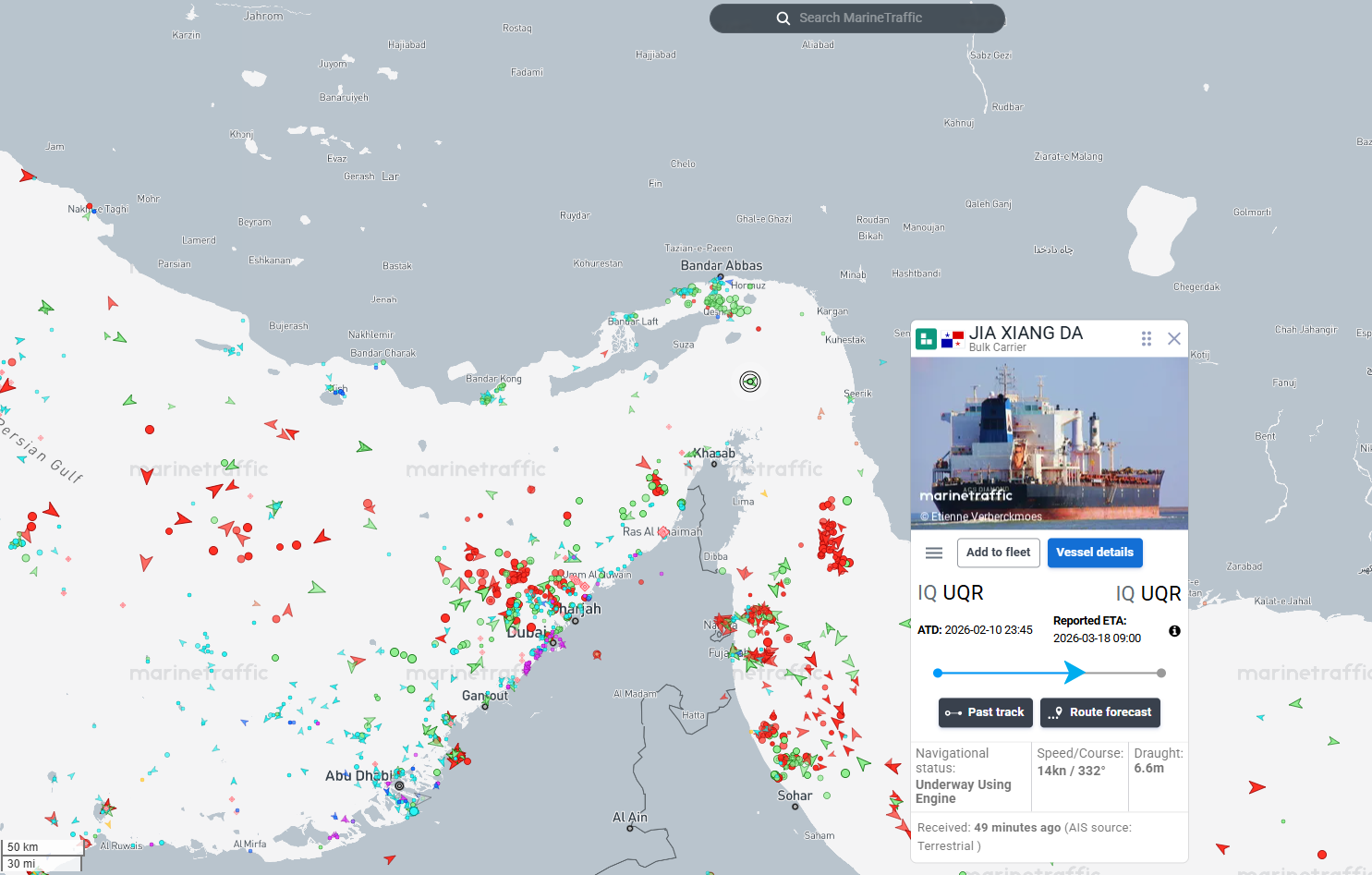
Task: Open Vessel details
Action: point(1095,553)
